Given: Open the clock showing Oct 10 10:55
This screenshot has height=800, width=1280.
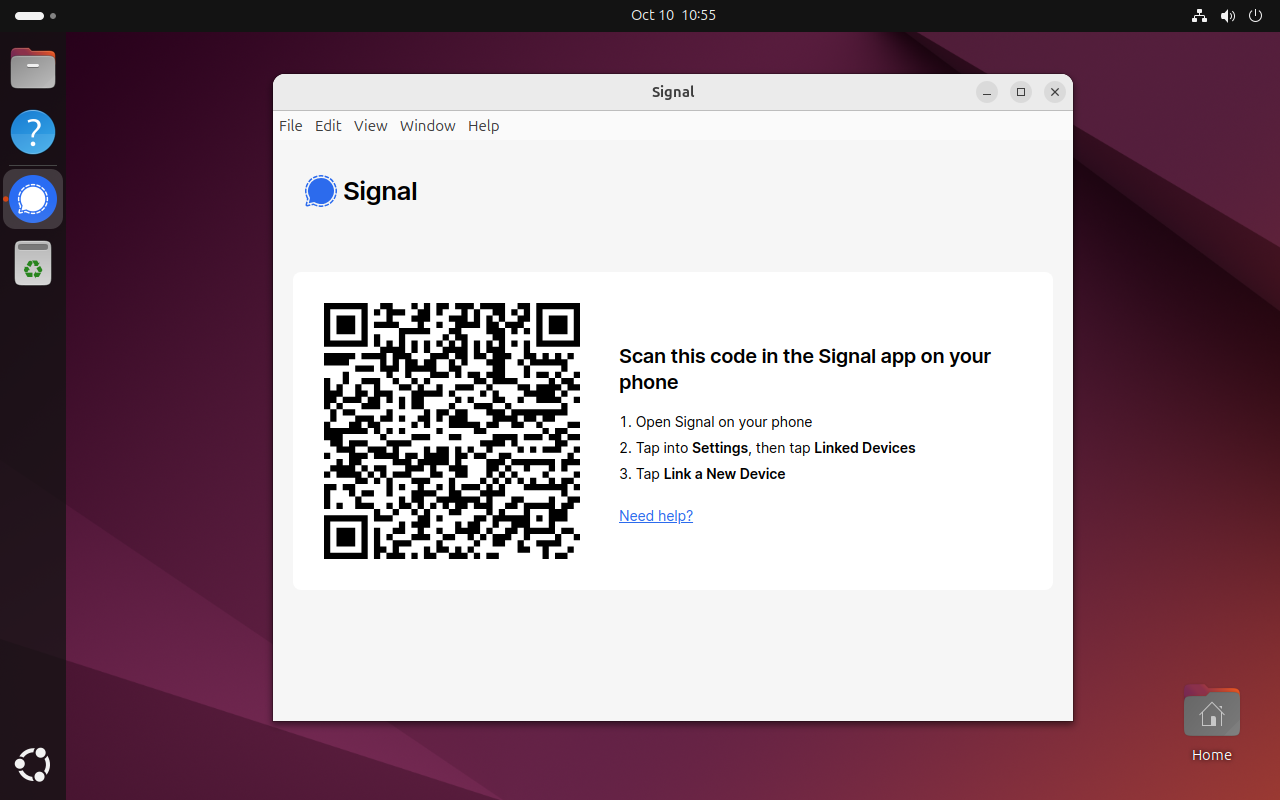Looking at the screenshot, I should point(673,15).
